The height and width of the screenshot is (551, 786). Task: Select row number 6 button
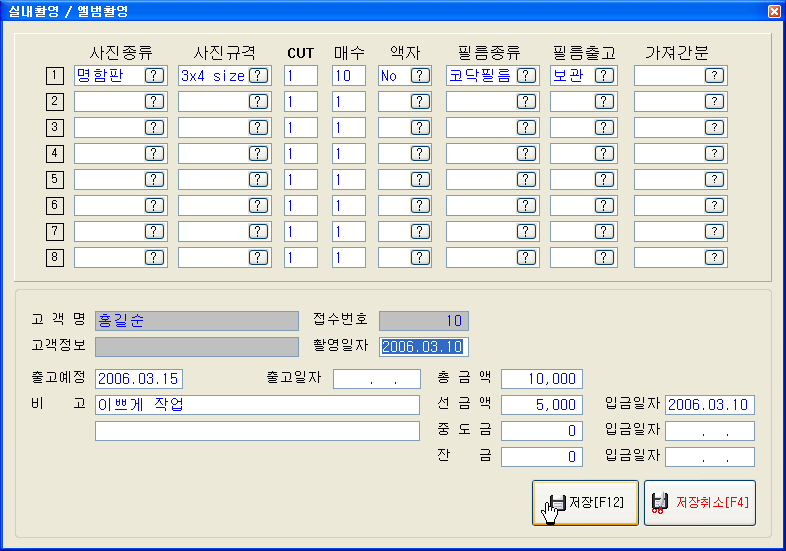coord(55,206)
